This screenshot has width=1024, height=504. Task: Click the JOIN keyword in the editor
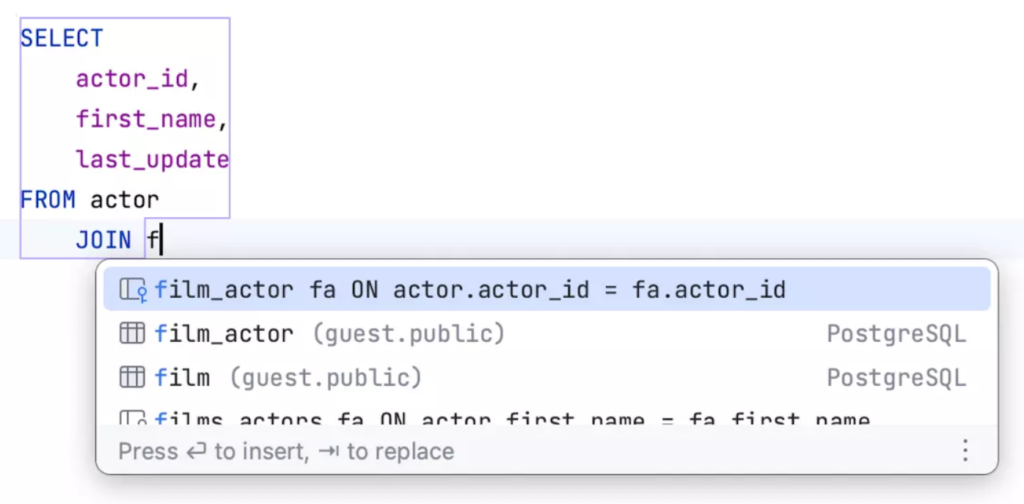104,240
